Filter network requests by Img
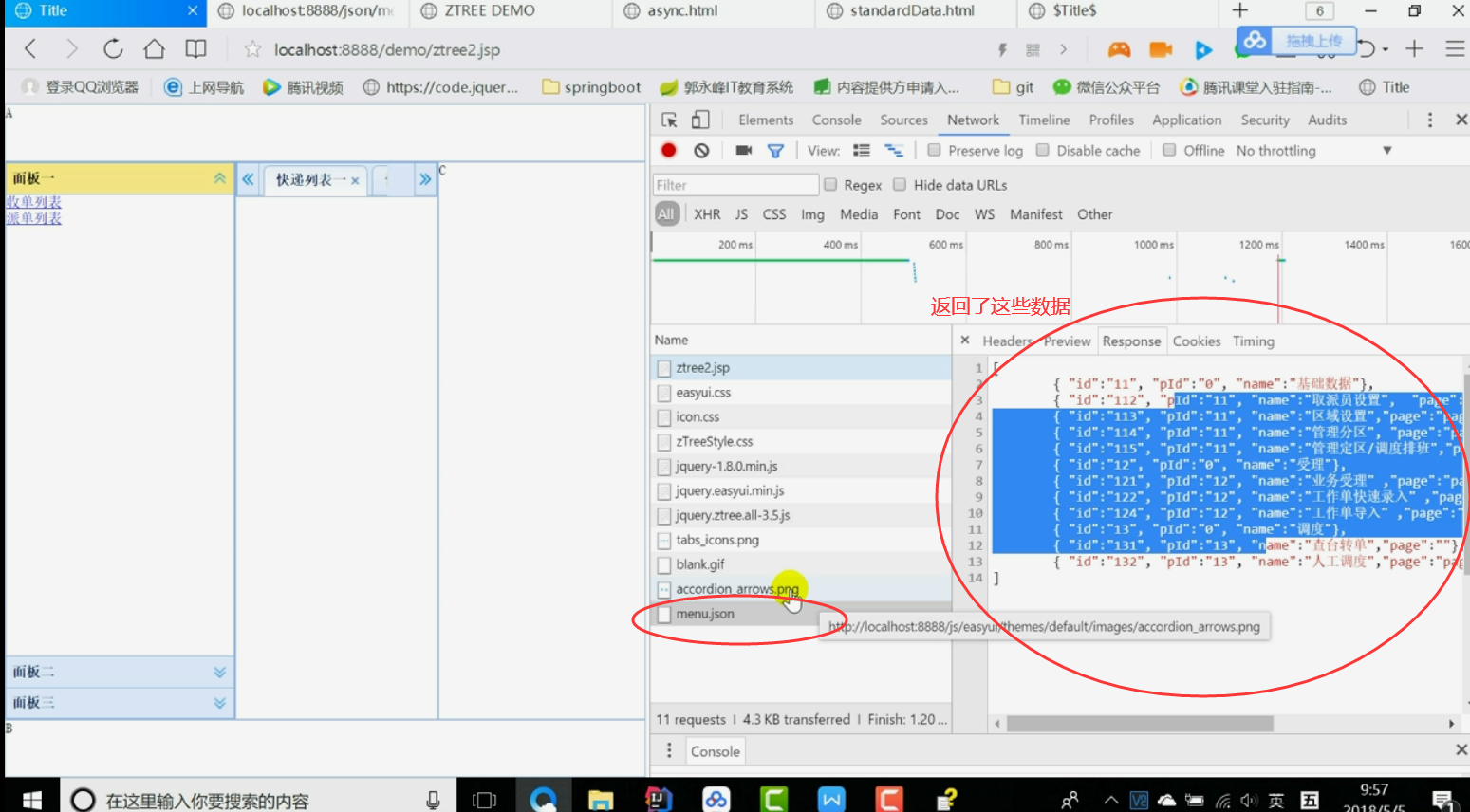Screen dimensions: 1470x812 [x=812, y=214]
